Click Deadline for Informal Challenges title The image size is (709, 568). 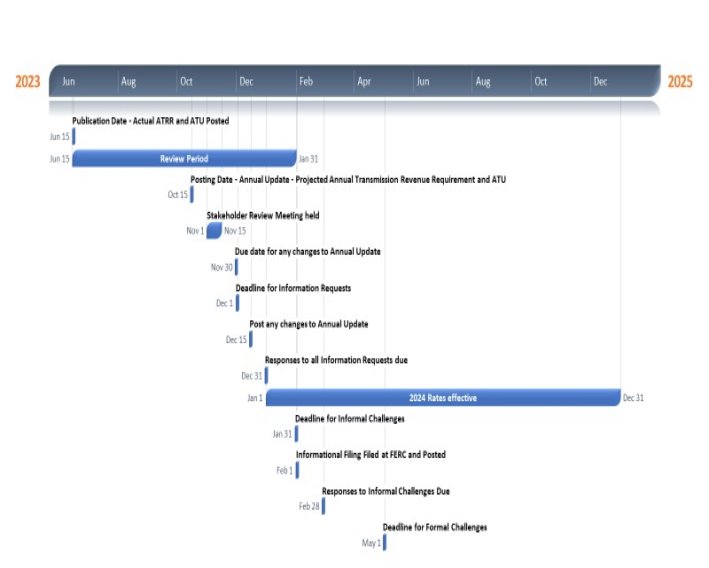(350, 419)
